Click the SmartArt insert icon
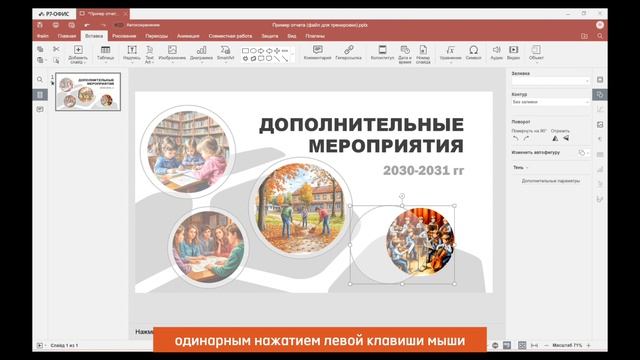 point(225,50)
